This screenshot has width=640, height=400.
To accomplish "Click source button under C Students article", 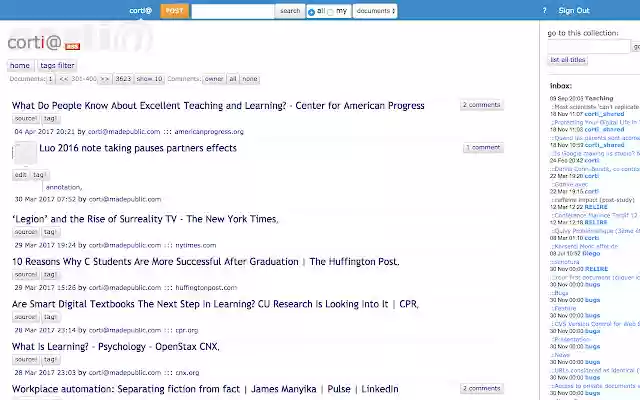I will tap(26, 275).
